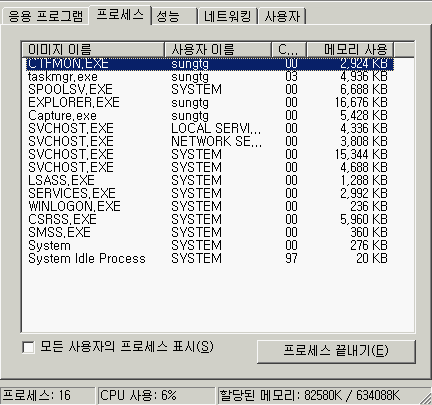
Task: Select the WINLOGON.EXE process
Action: (x=210, y=207)
